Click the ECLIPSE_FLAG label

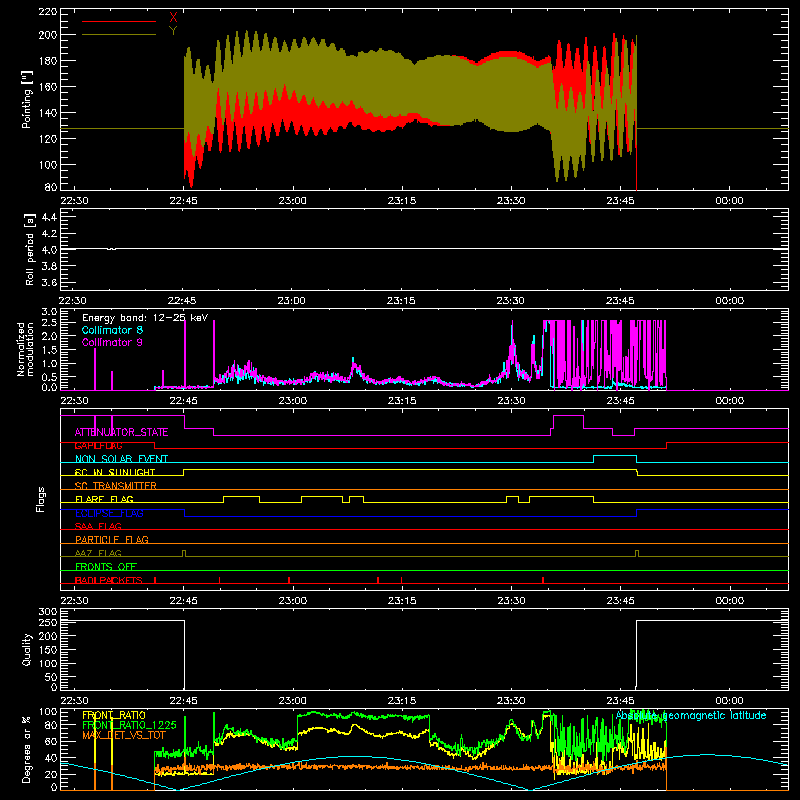click(x=109, y=513)
